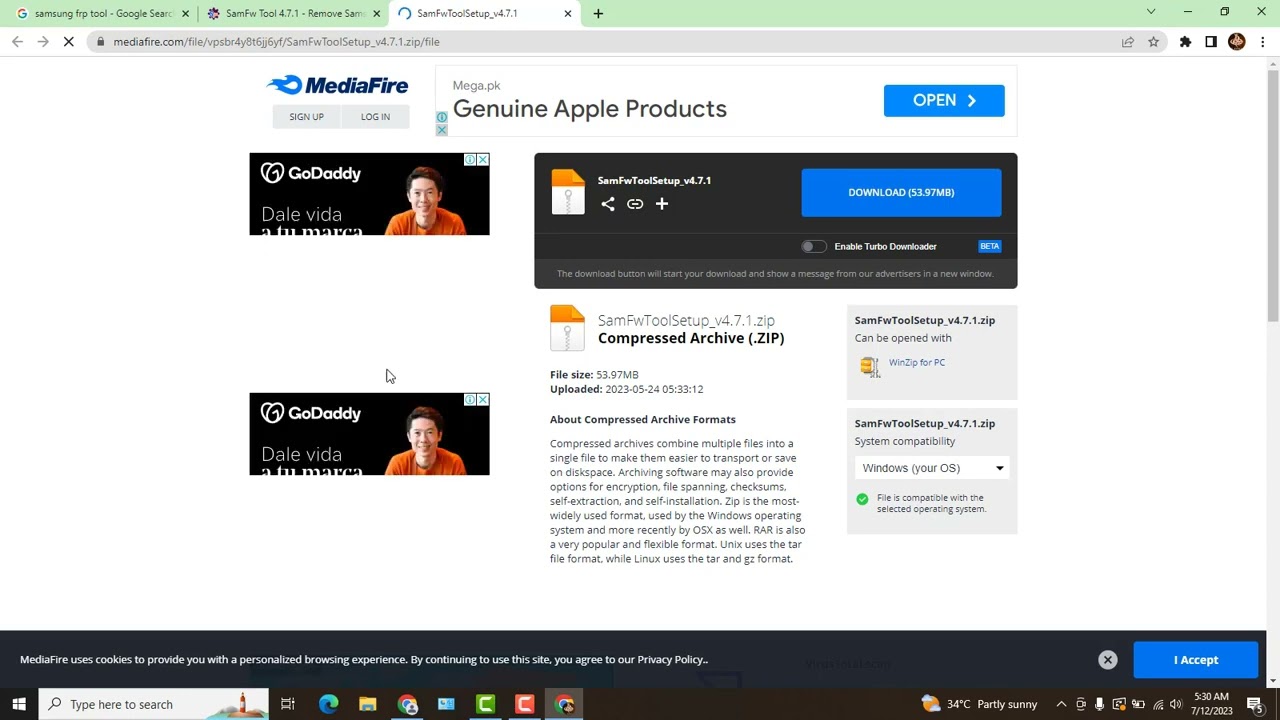Viewport: 1280px width, 720px height.
Task: Click the Wi-Fi network tray icon
Action: (1158, 704)
